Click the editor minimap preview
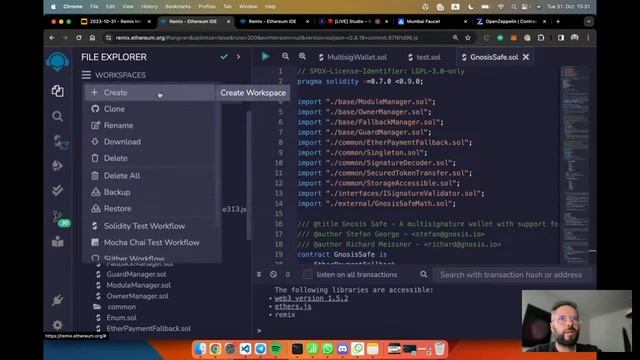 [x=576, y=163]
